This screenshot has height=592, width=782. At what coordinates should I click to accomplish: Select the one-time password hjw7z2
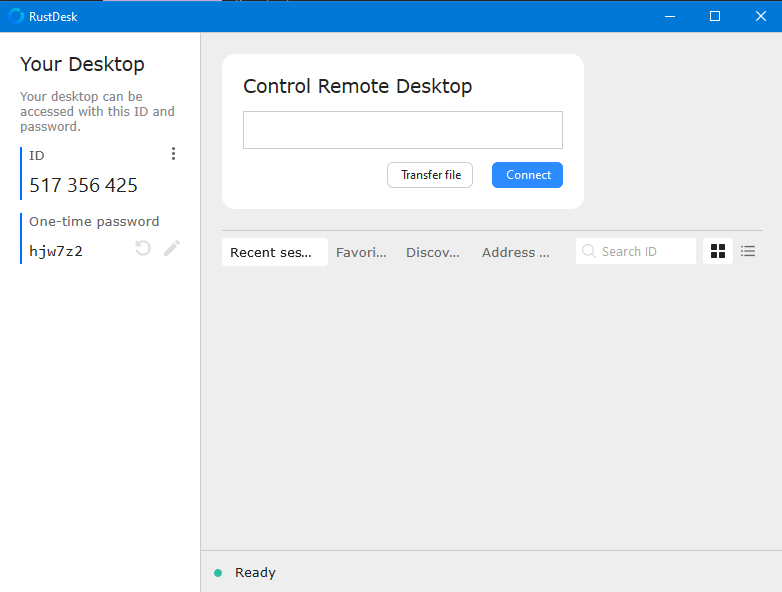pos(56,251)
